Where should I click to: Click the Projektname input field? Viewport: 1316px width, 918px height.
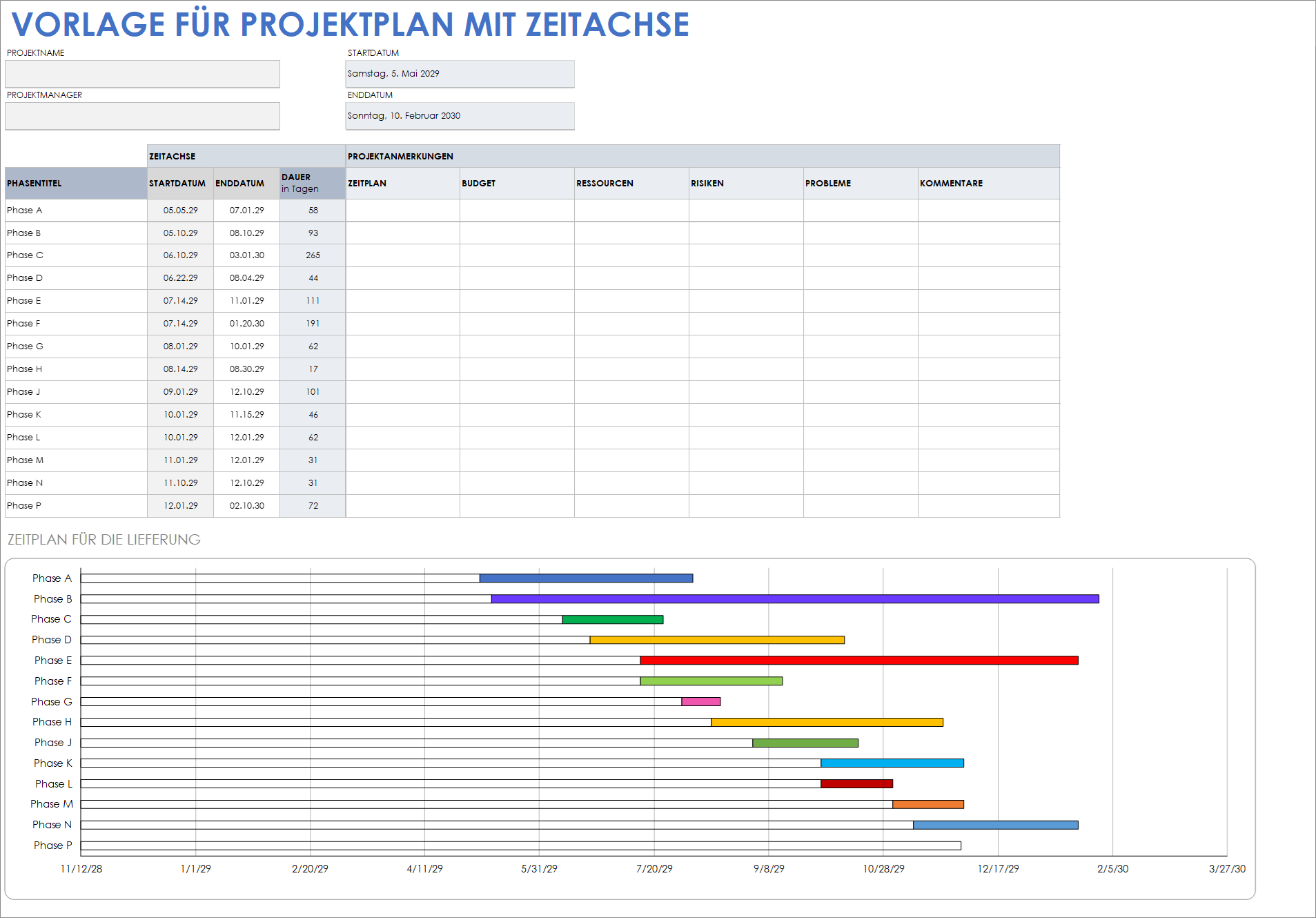tap(142, 74)
